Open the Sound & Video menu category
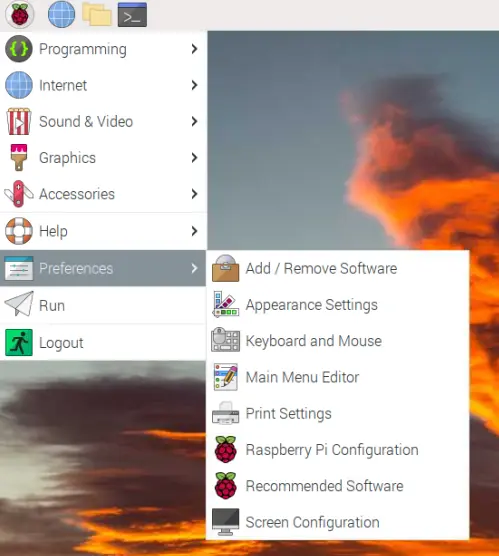The image size is (499, 556). [x=103, y=121]
